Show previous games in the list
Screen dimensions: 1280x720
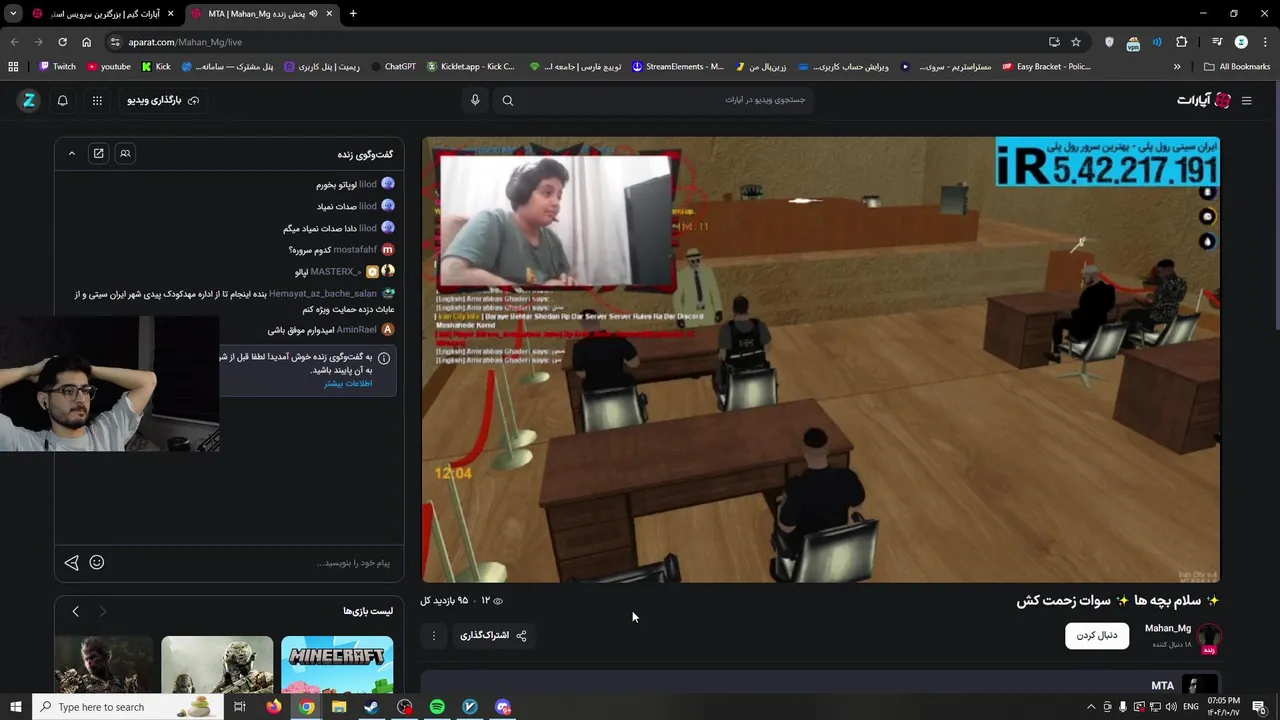point(75,611)
